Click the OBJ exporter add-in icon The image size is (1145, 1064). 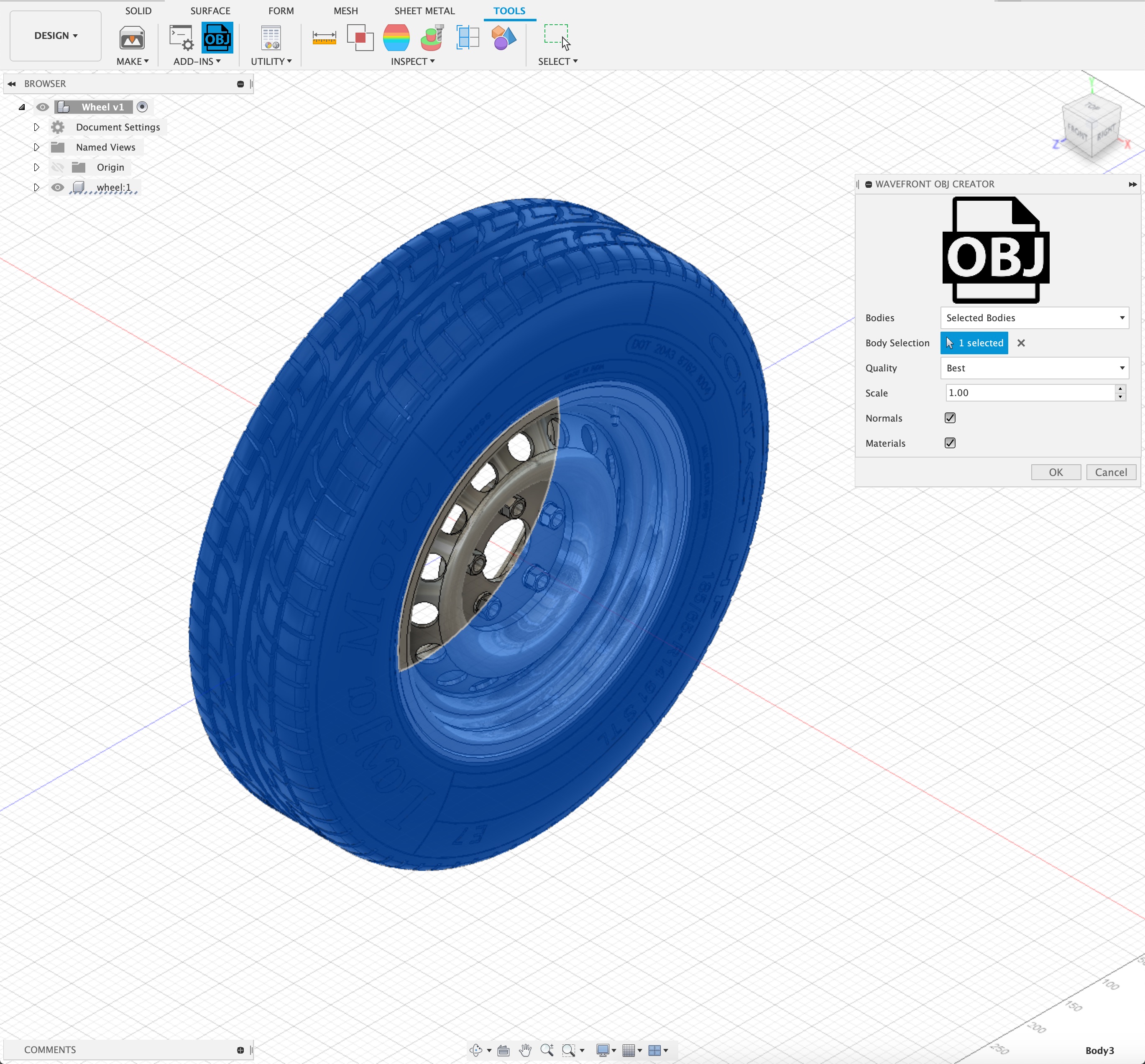(217, 38)
